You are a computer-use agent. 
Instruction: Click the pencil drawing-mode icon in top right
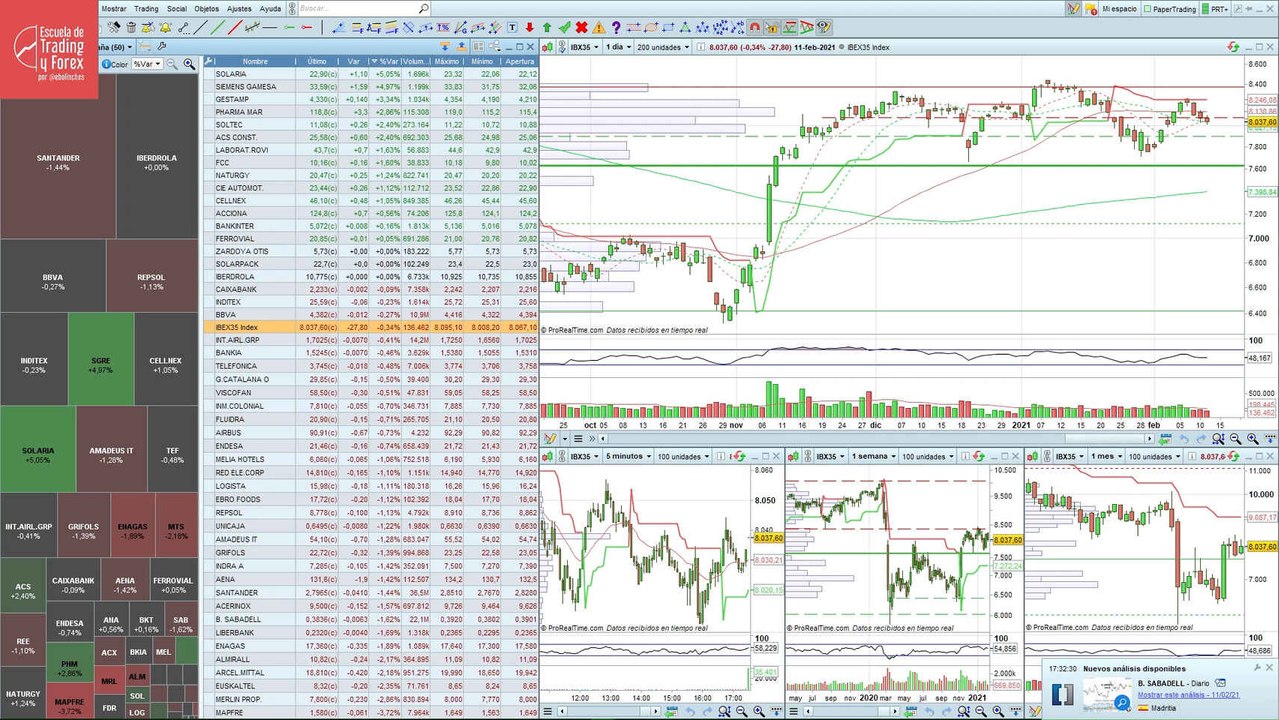coord(1073,8)
